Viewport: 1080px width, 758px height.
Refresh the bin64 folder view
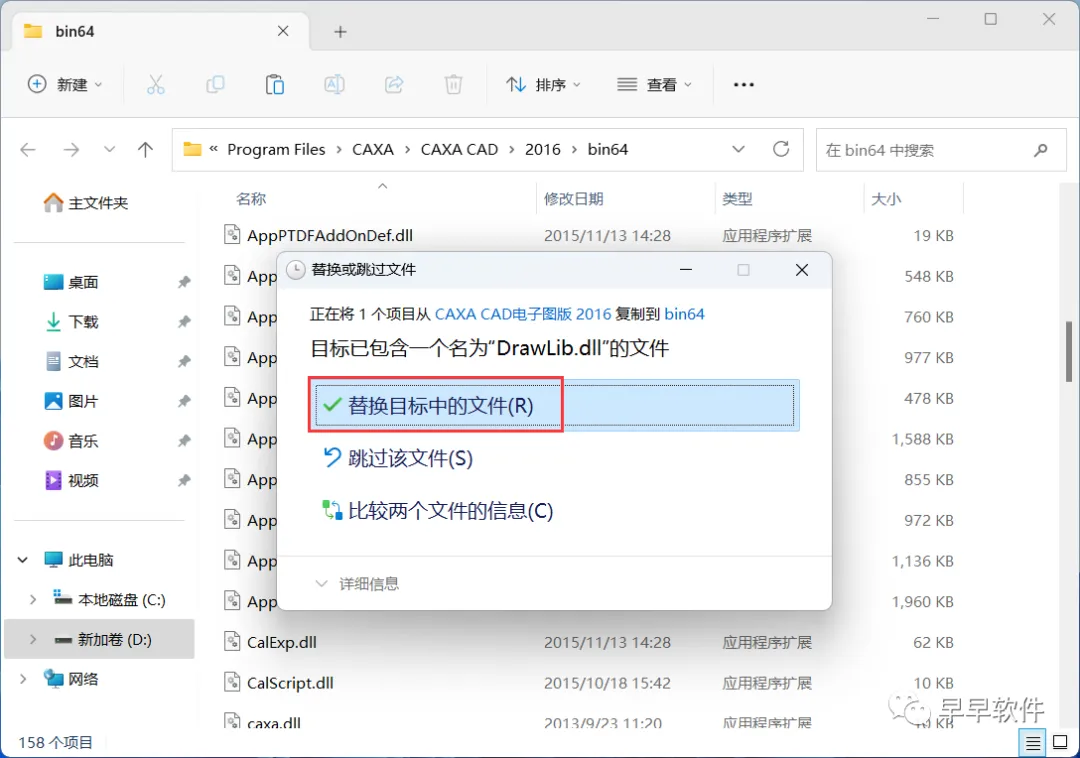[x=781, y=149]
